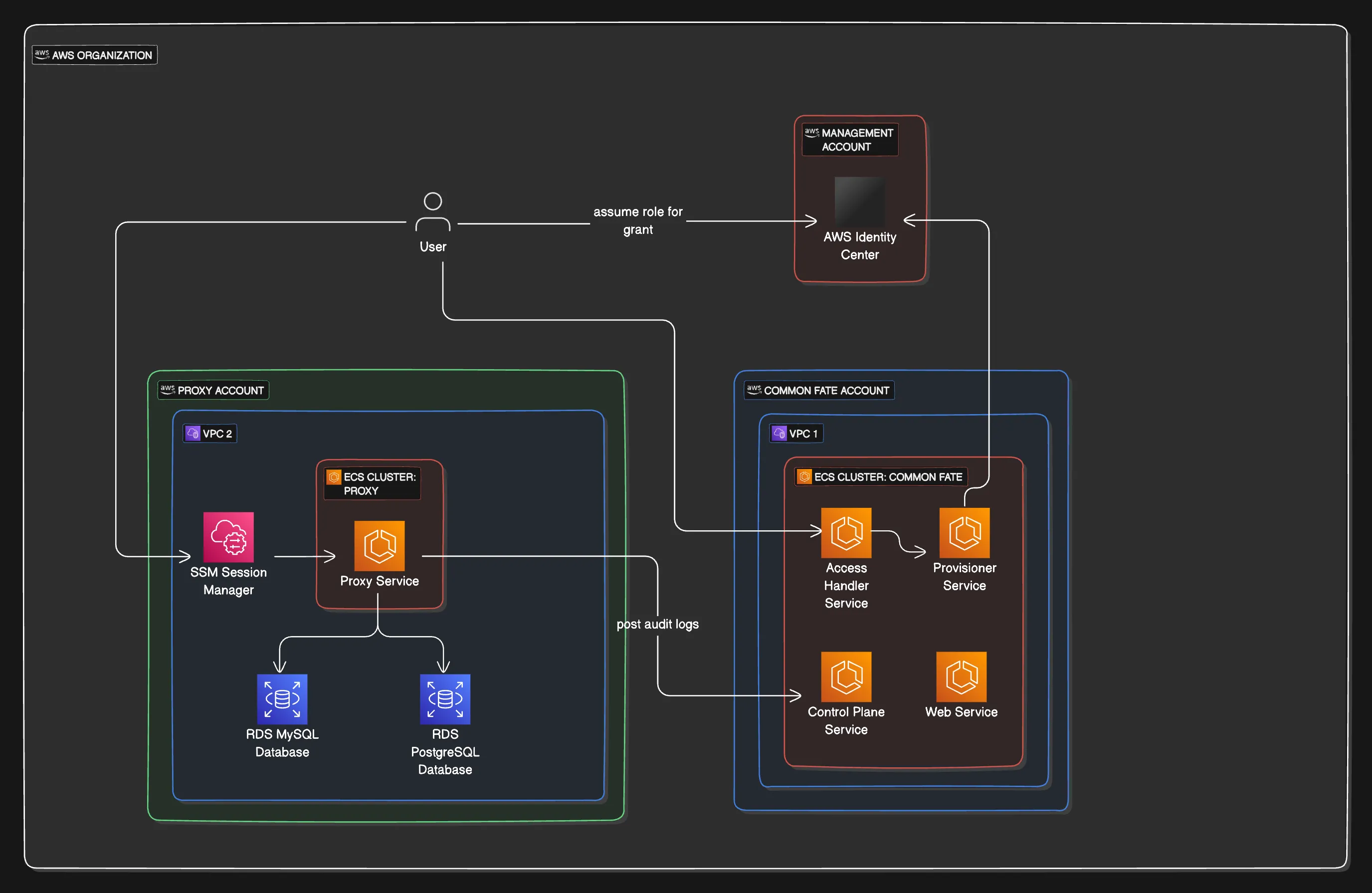Click the 'Provisioner Service' caption
The height and width of the screenshot is (893, 1372).
point(965,577)
